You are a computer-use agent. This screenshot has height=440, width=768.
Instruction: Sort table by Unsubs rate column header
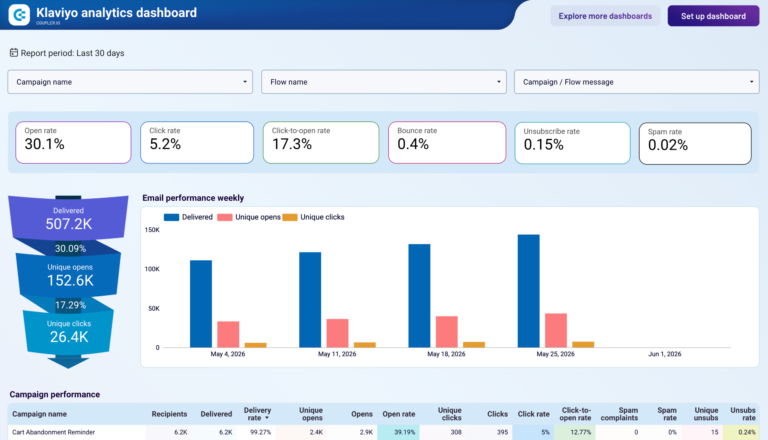point(743,414)
